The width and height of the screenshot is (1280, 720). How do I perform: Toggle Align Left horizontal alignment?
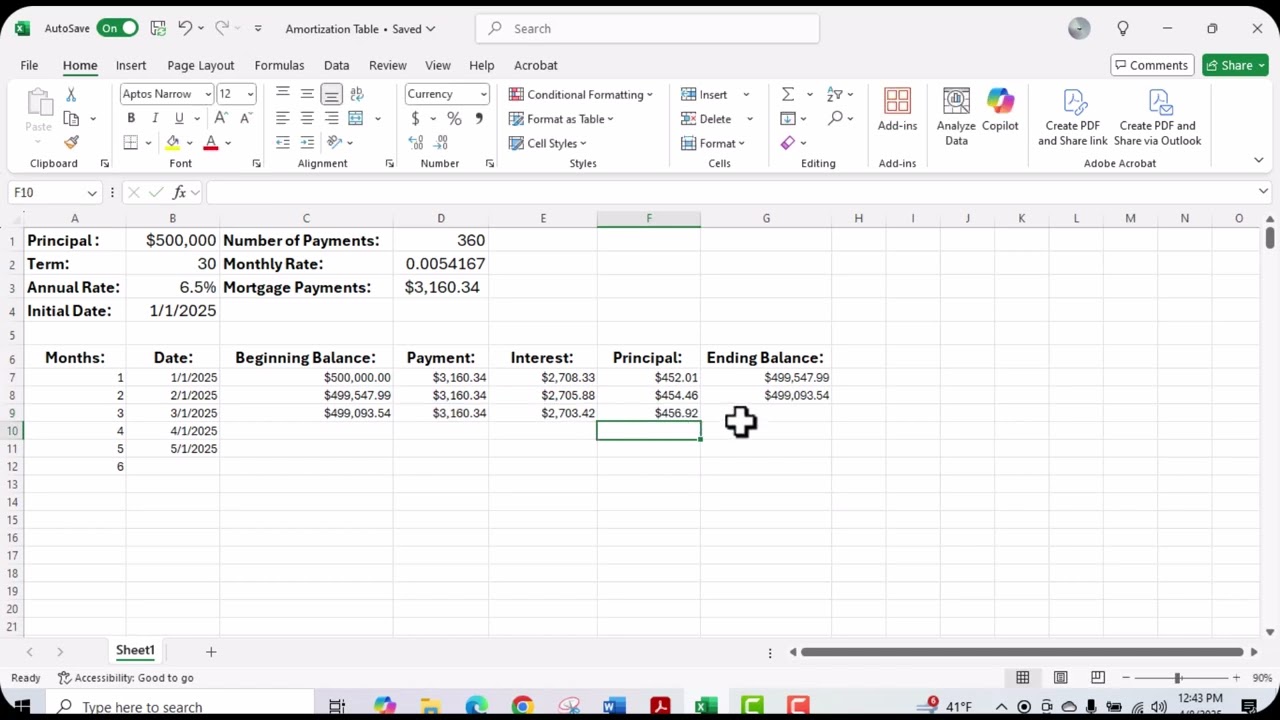point(283,118)
